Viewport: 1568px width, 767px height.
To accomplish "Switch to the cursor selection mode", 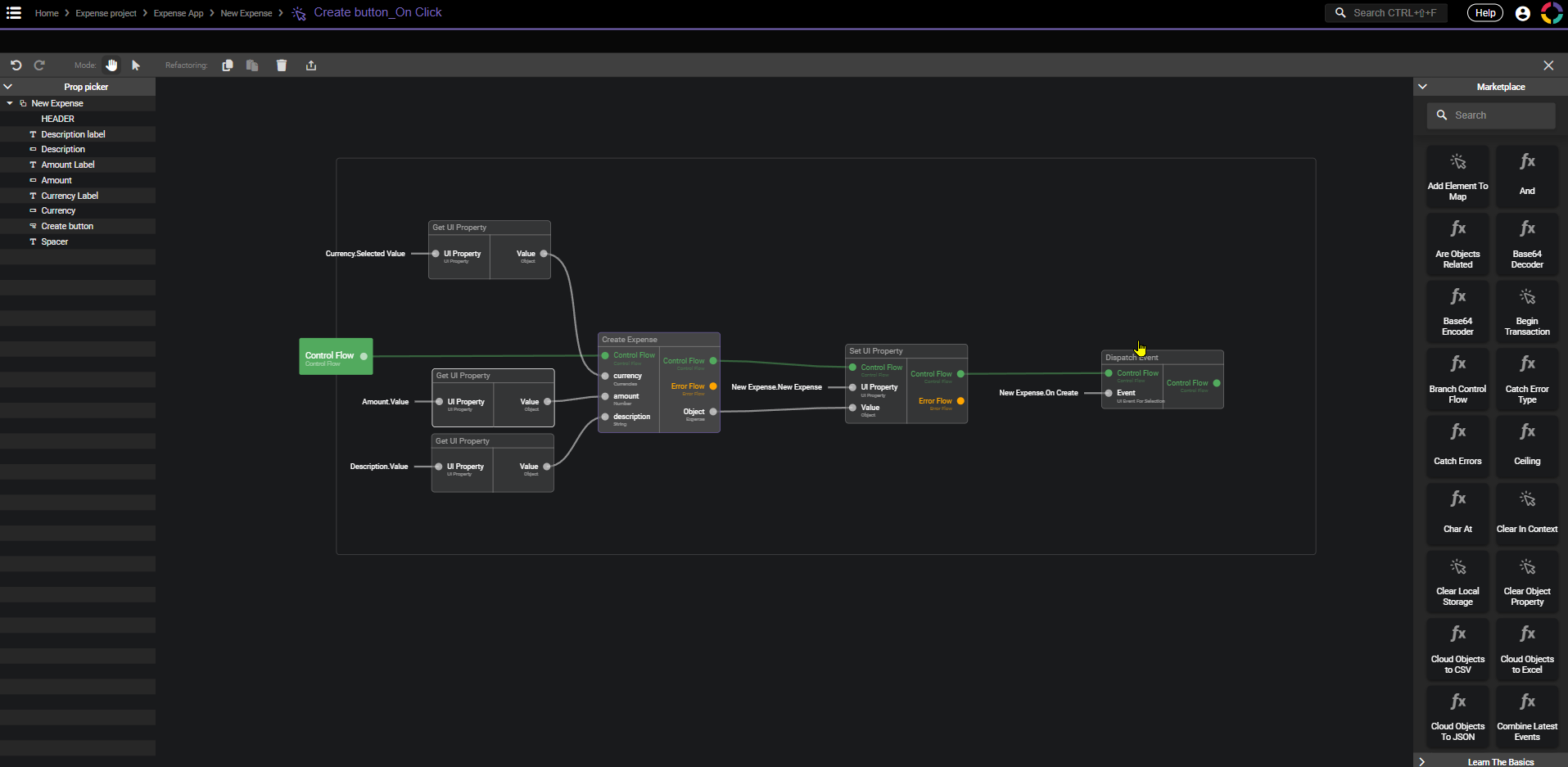I will (136, 65).
